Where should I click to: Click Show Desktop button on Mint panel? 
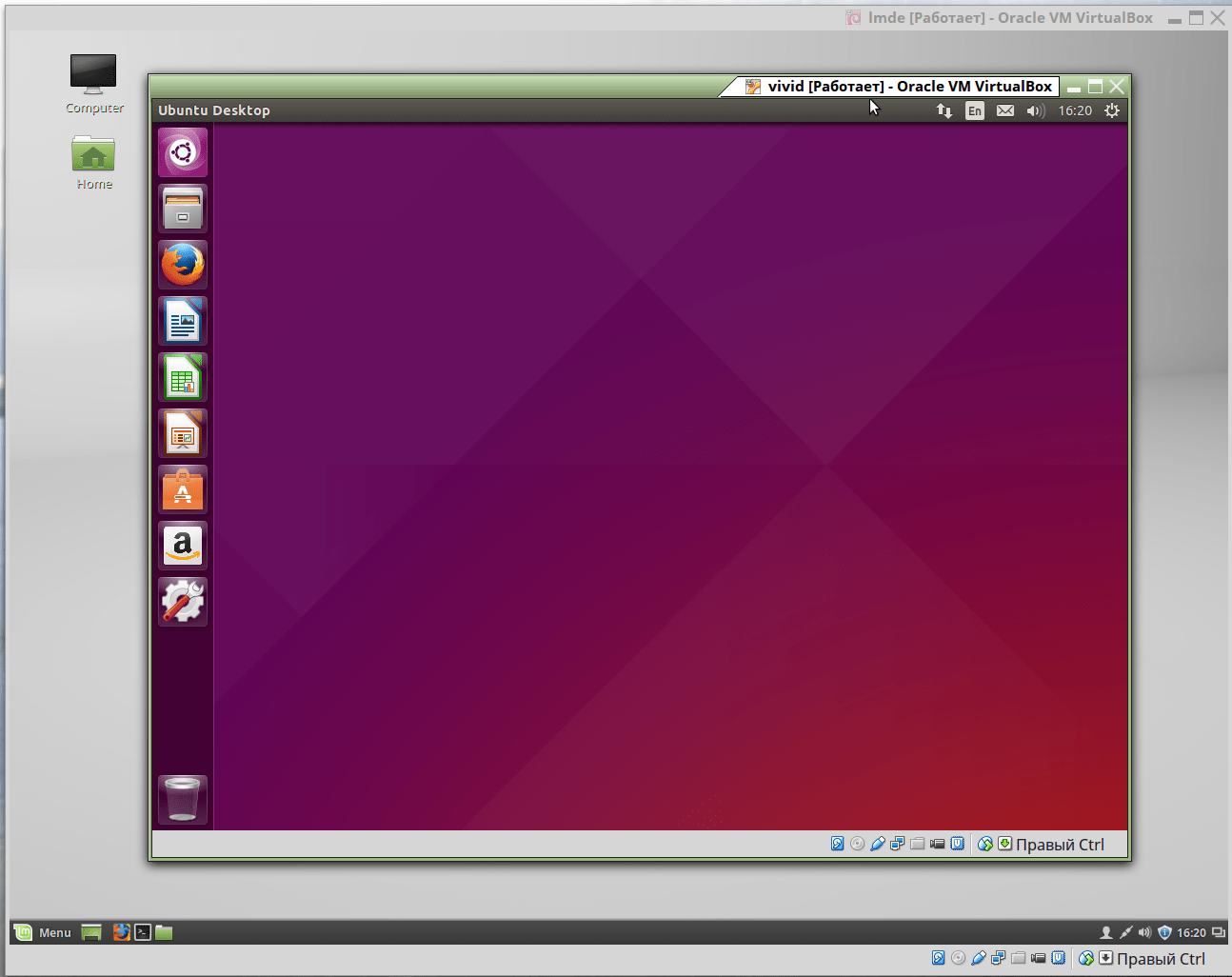click(91, 932)
